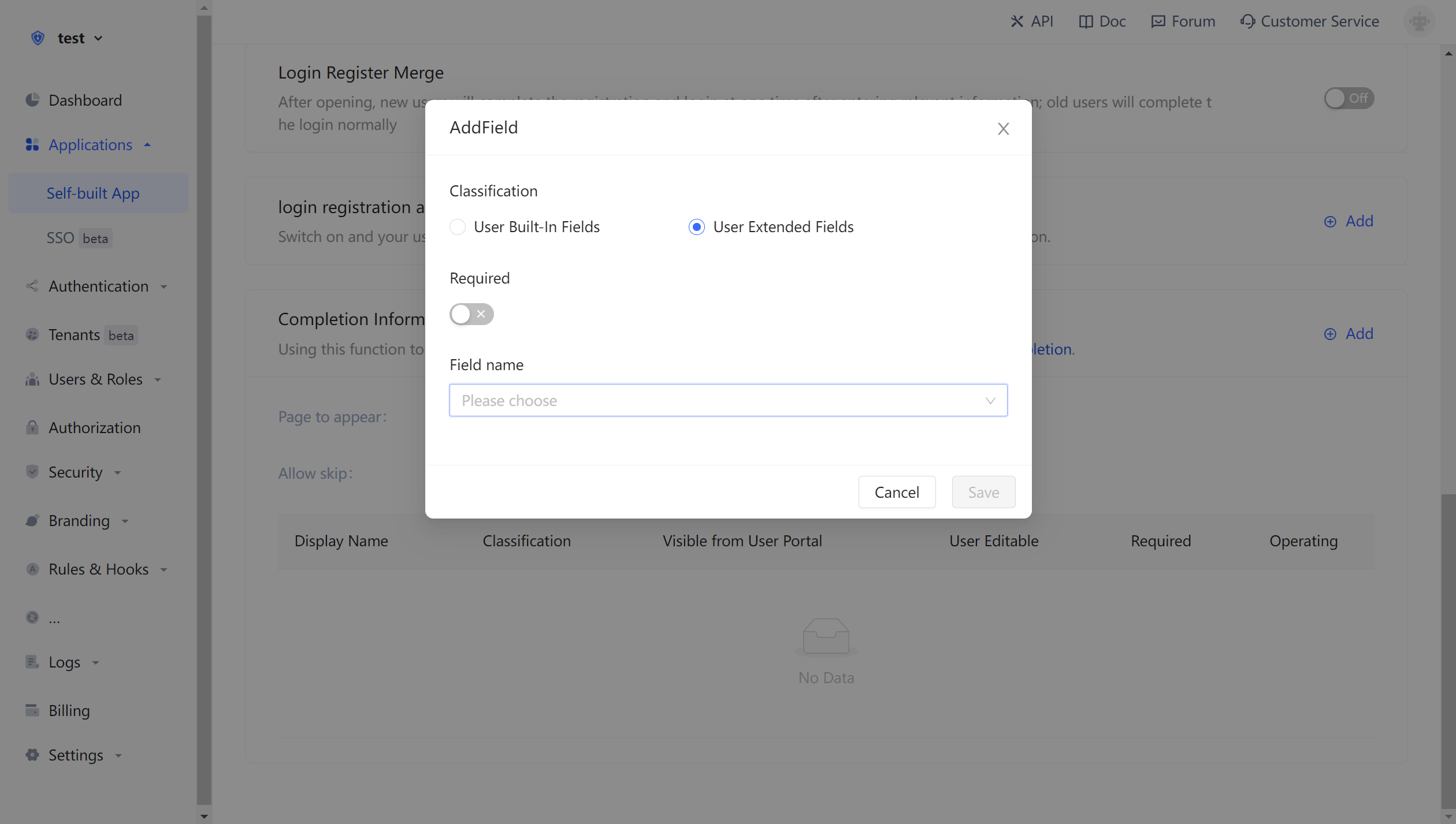
Task: Expand the Authentication menu section
Action: tap(98, 286)
